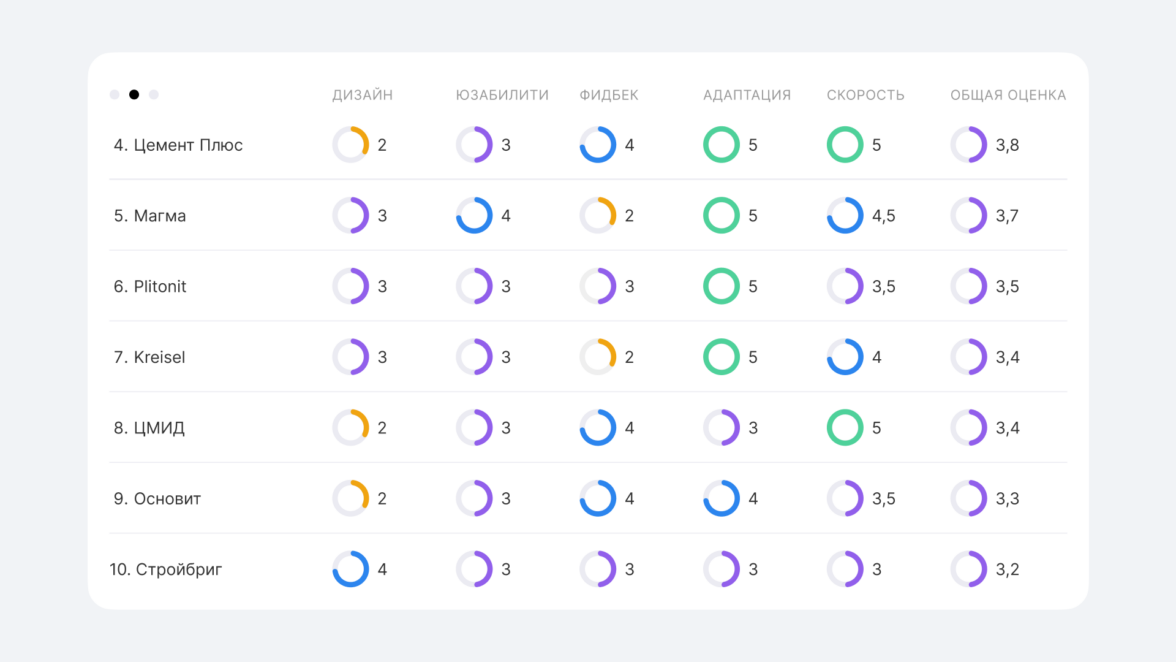Click ЦМИД feedback progress ring
Viewport: 1176px width, 662px height.
click(x=598, y=428)
